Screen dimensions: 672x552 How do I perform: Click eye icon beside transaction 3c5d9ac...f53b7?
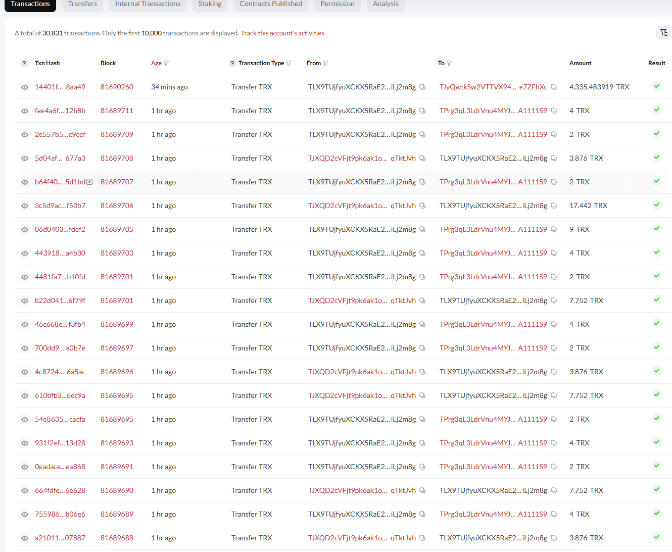pyautogui.click(x=25, y=206)
